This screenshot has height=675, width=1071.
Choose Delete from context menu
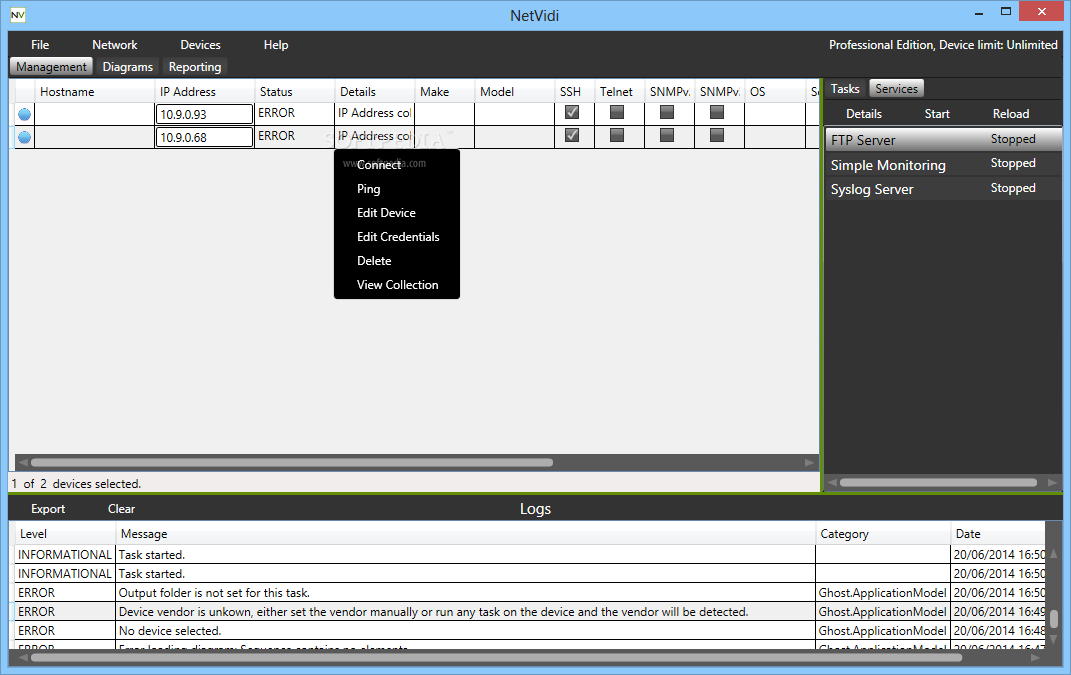coord(374,261)
